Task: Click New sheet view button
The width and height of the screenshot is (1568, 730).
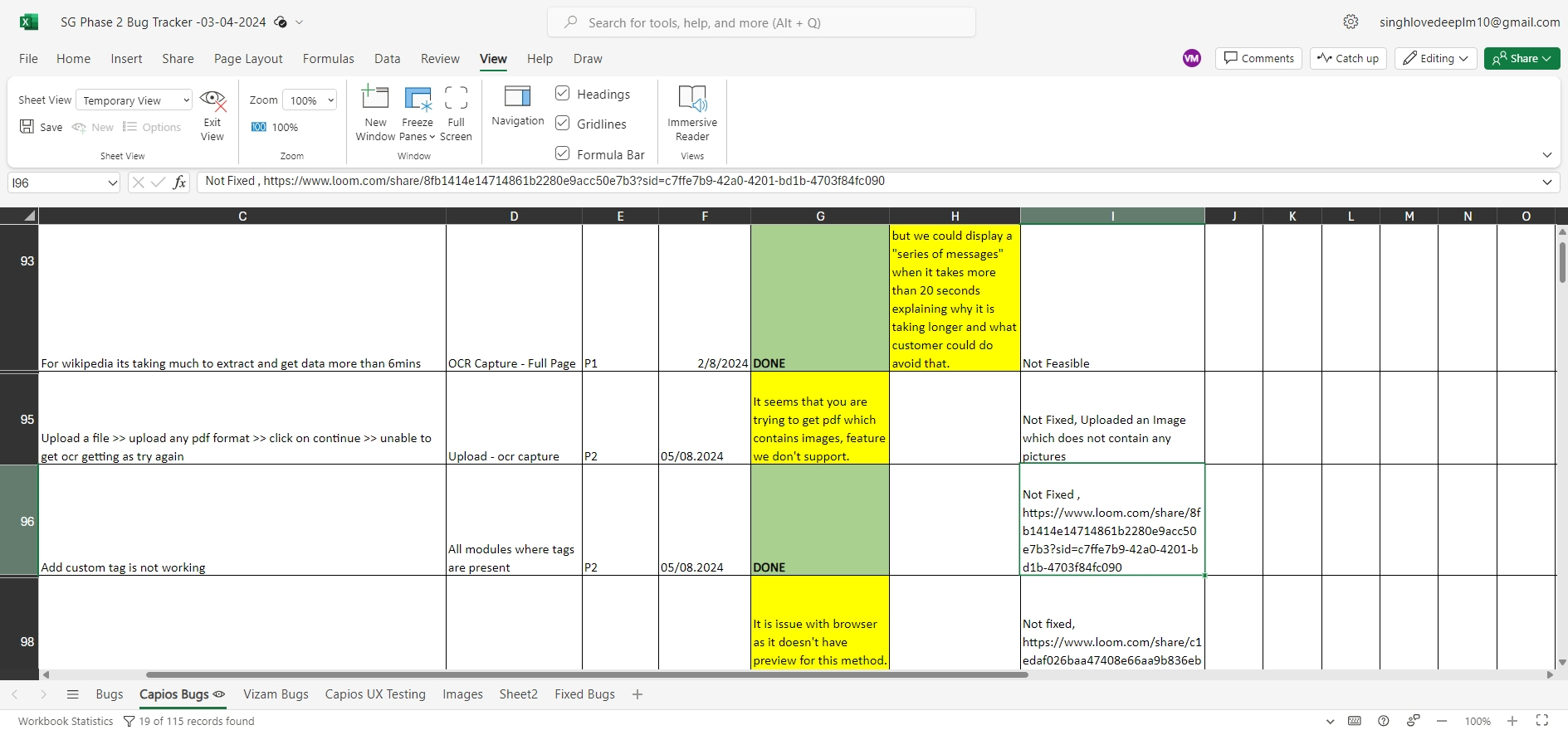Action: point(93,127)
